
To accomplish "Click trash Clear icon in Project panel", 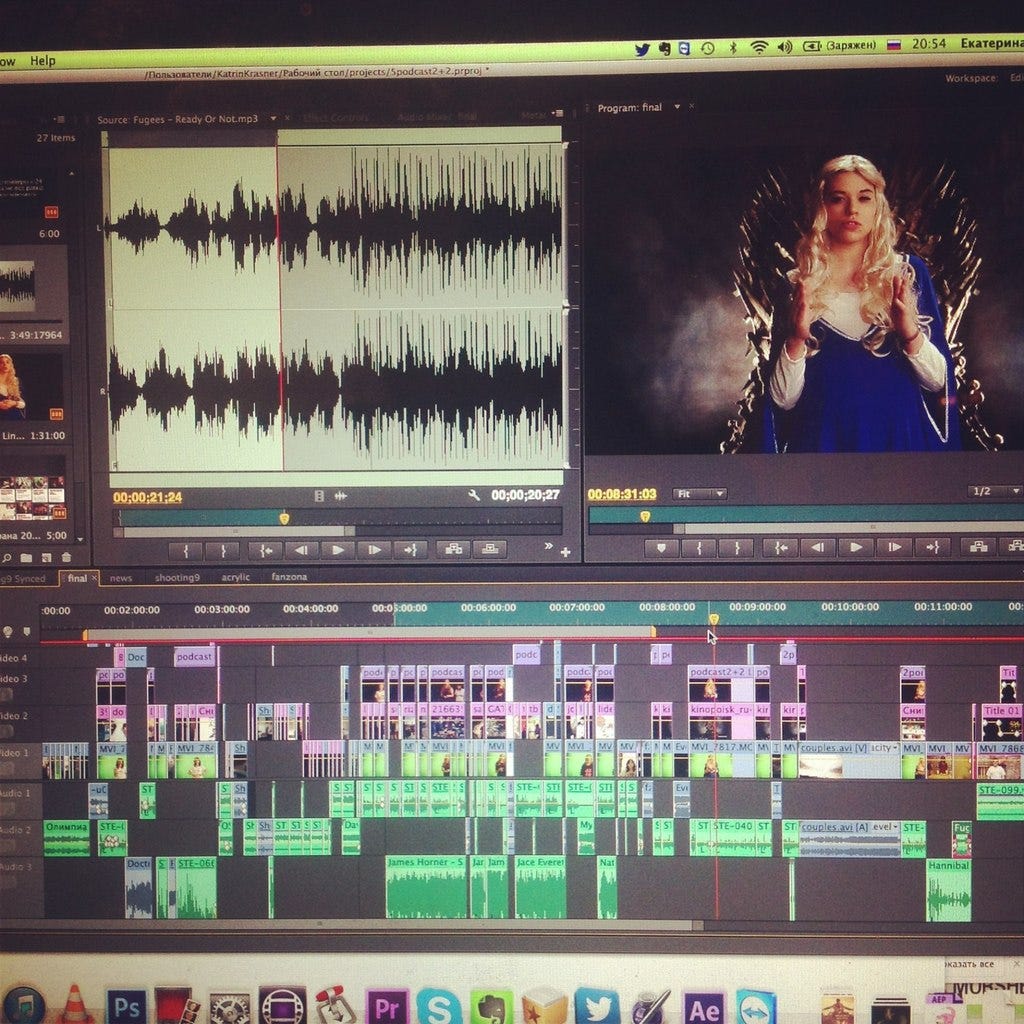I will pos(66,558).
